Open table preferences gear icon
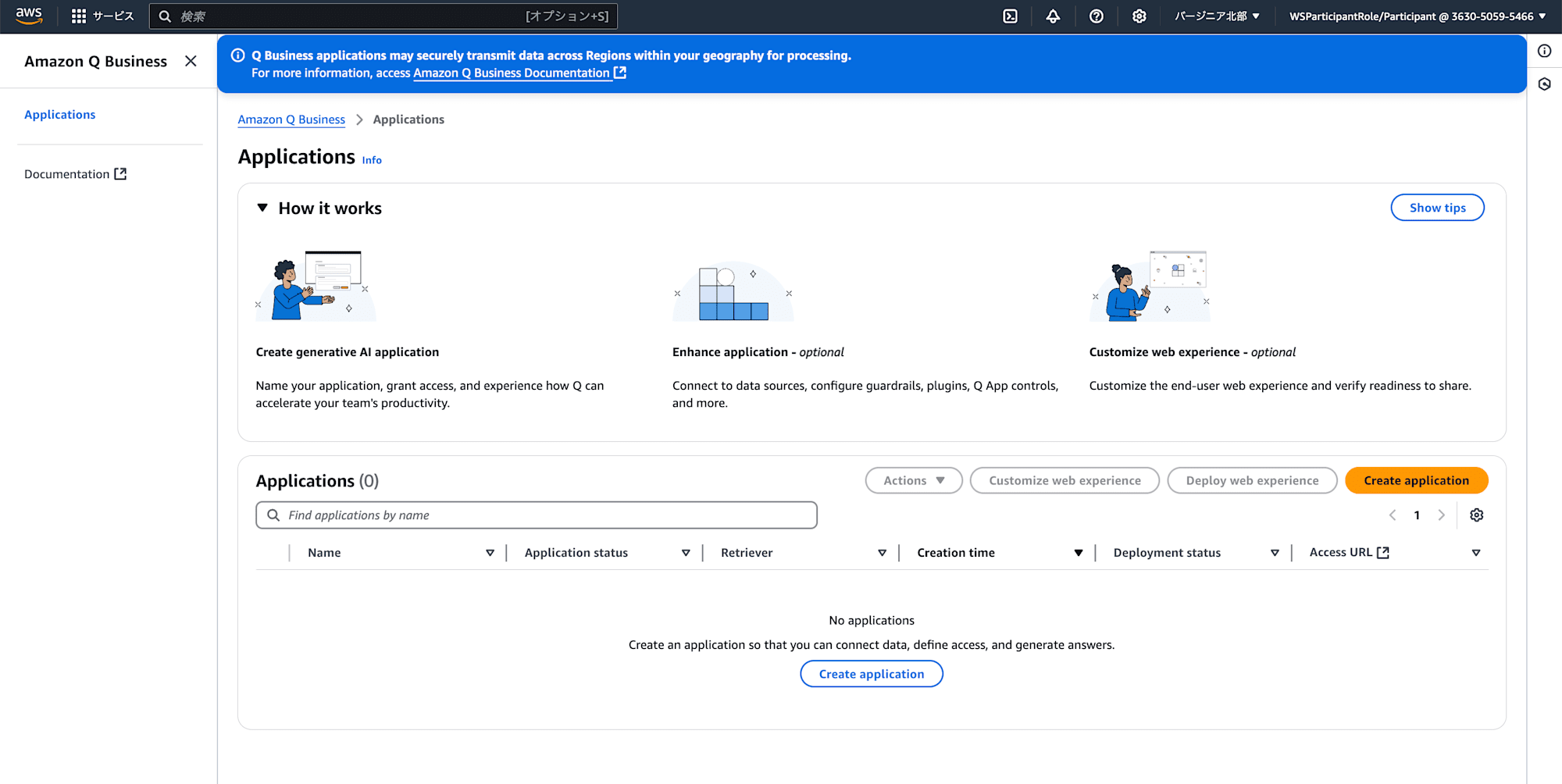Viewport: 1562px width, 784px height. click(1476, 515)
